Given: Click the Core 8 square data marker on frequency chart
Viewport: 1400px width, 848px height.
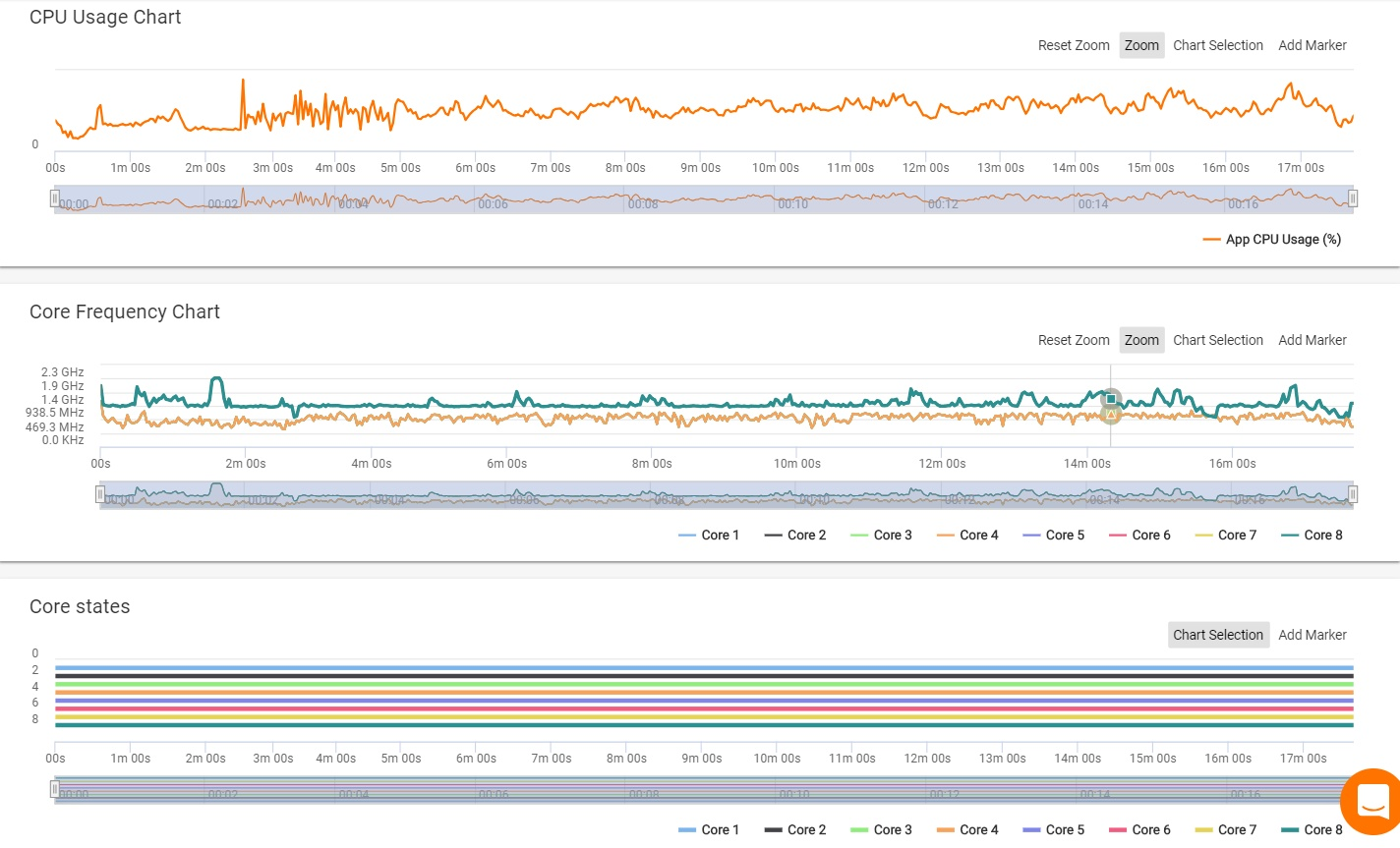Looking at the screenshot, I should [x=1111, y=399].
